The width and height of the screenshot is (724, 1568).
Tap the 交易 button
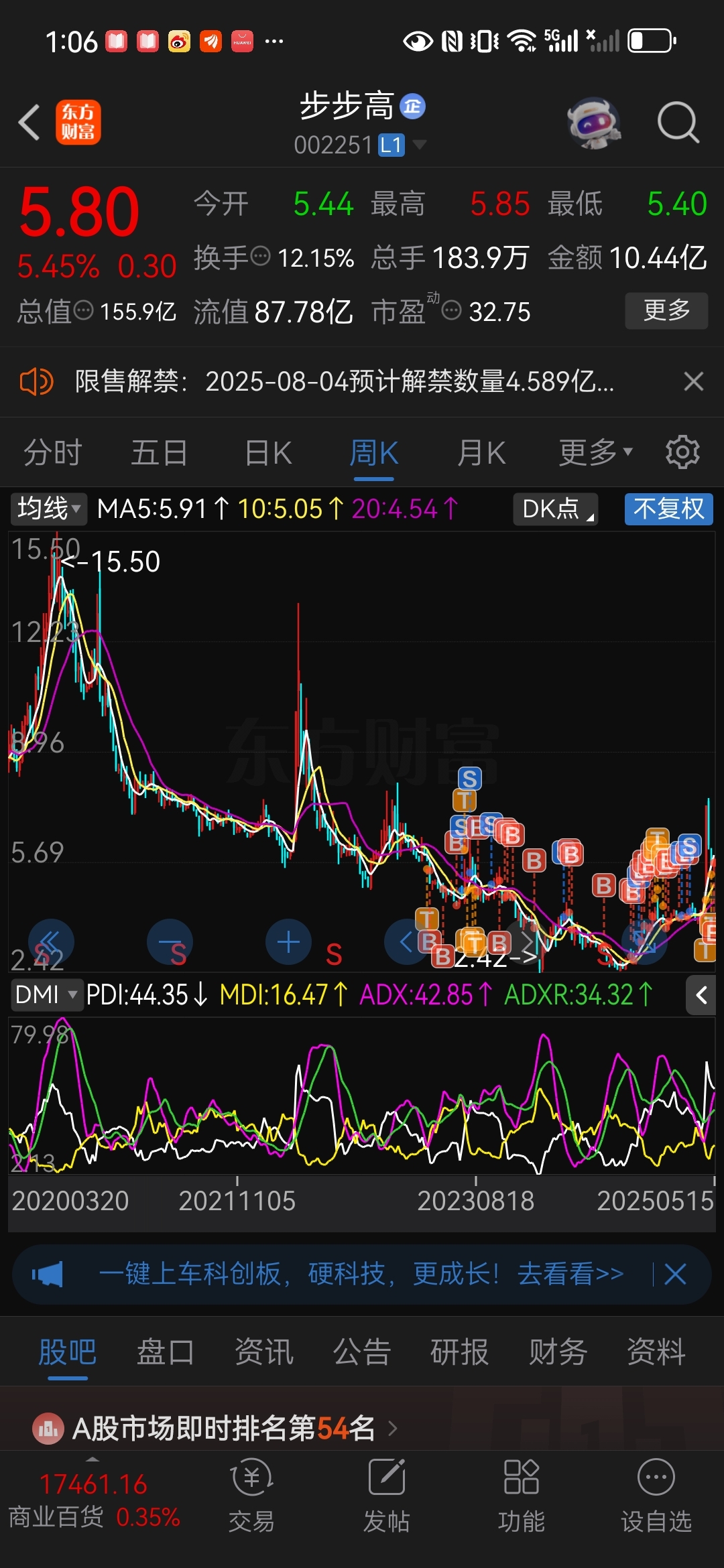point(252,1496)
